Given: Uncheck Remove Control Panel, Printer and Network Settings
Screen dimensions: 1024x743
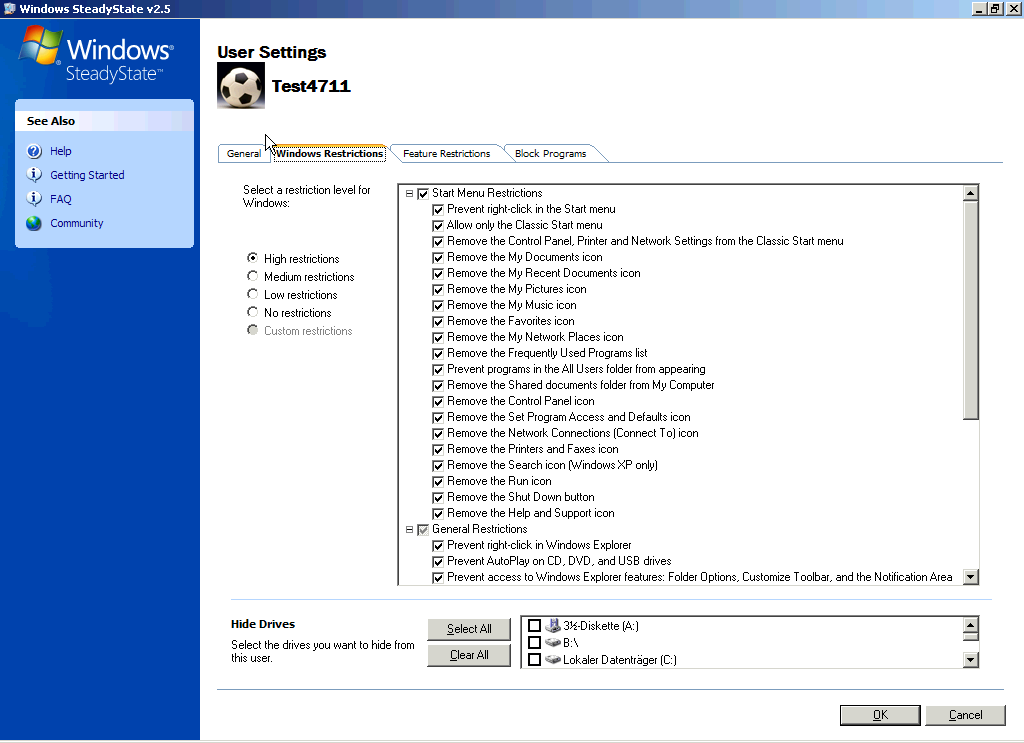Looking at the screenshot, I should coord(438,242).
